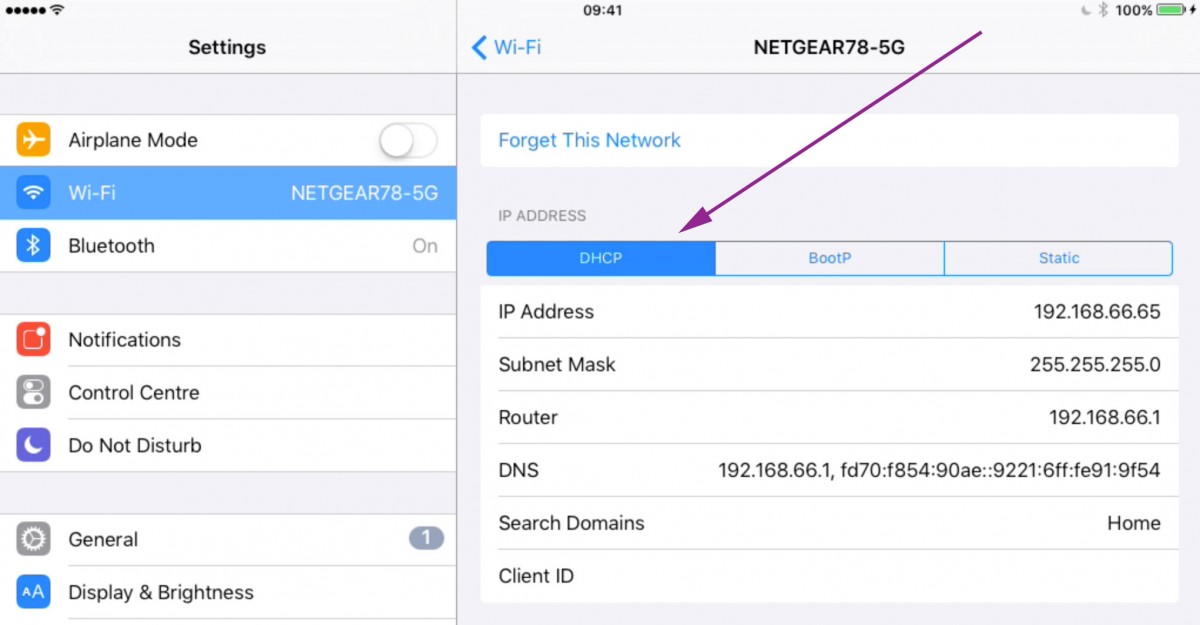Tap the Wi-Fi icon in the Settings list
This screenshot has width=1200, height=625.
click(33, 193)
